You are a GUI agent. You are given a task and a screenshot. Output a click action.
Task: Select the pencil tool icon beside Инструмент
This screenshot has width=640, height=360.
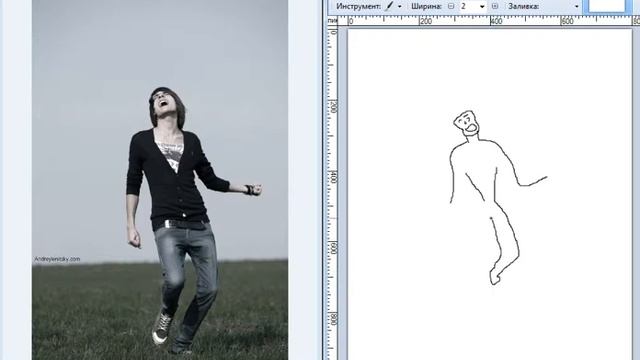pyautogui.click(x=389, y=6)
